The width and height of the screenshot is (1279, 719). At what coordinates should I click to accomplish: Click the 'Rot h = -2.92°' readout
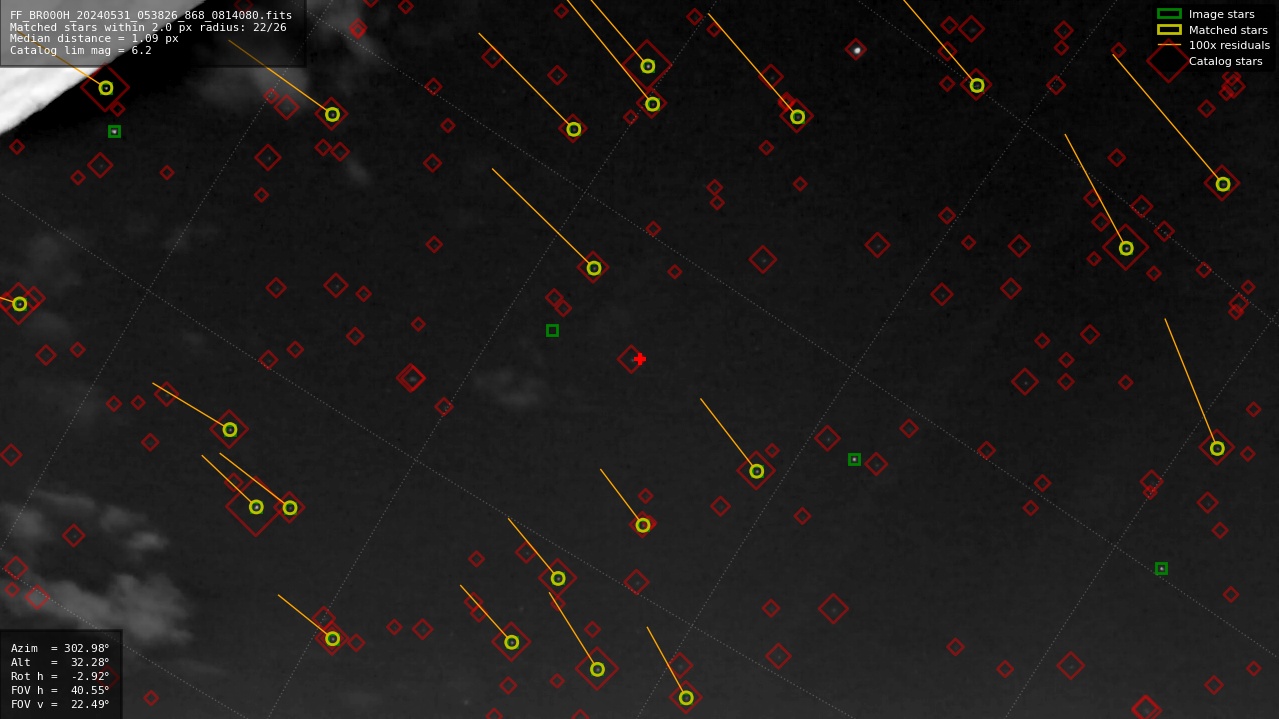(x=60, y=676)
